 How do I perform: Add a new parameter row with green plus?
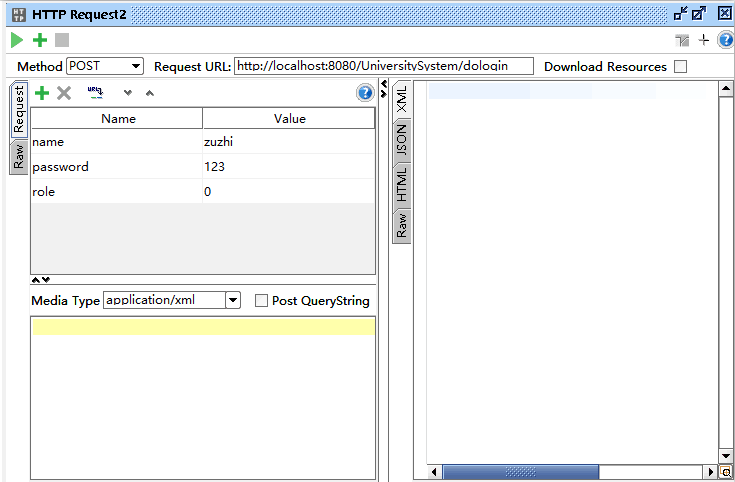click(x=42, y=93)
